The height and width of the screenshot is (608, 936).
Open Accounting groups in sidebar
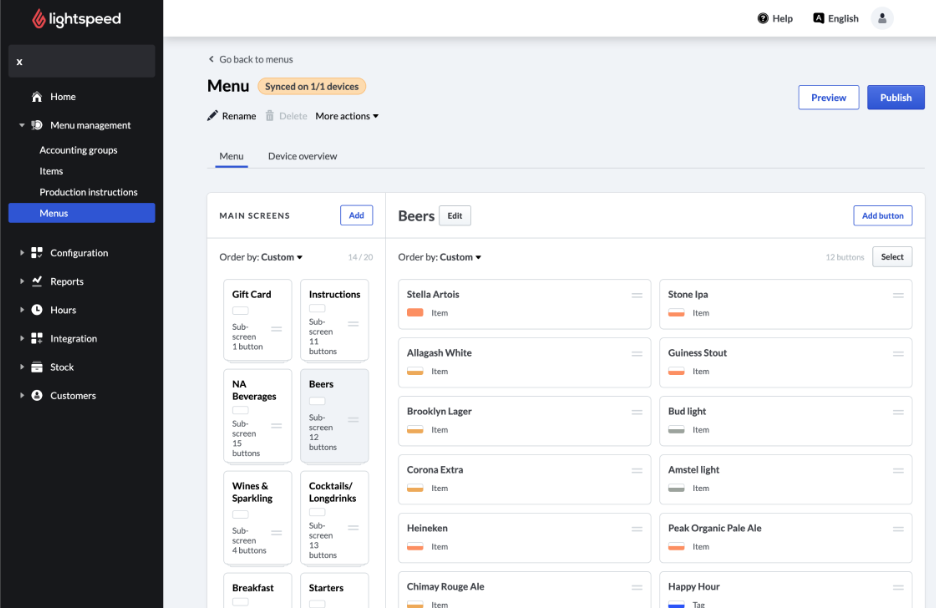78,150
